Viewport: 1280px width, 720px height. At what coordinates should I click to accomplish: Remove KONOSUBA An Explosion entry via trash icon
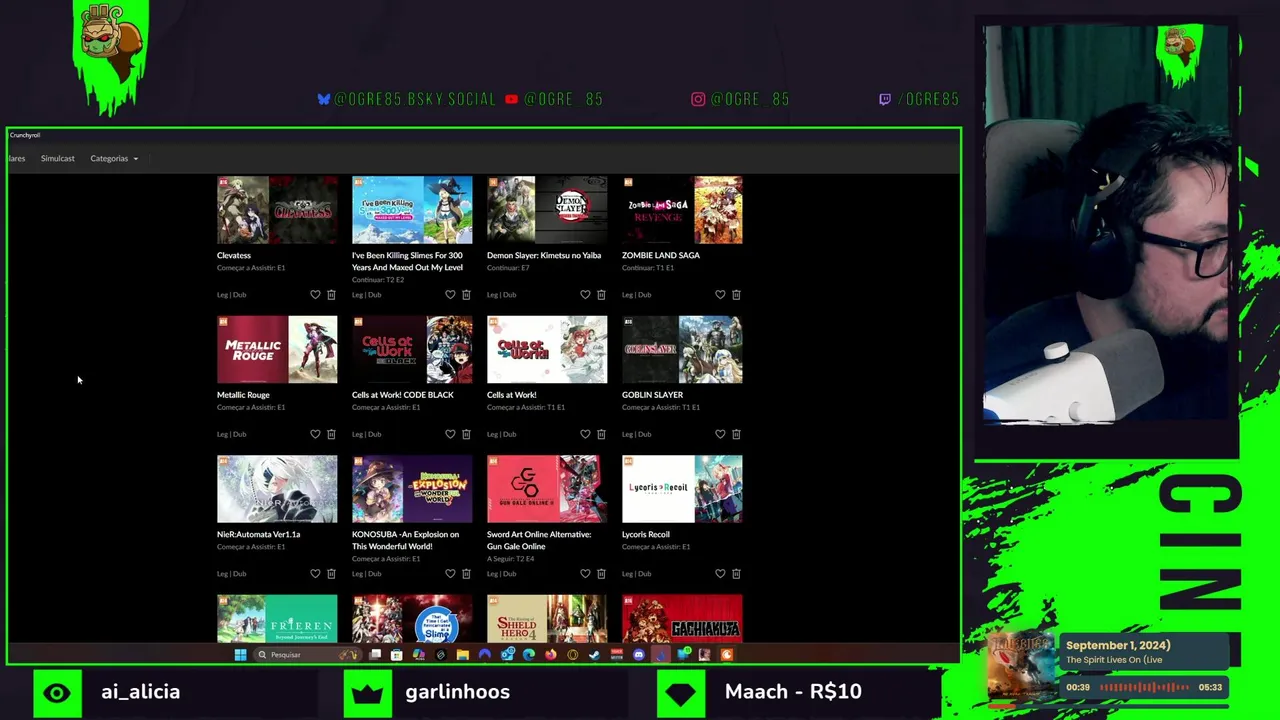point(466,574)
